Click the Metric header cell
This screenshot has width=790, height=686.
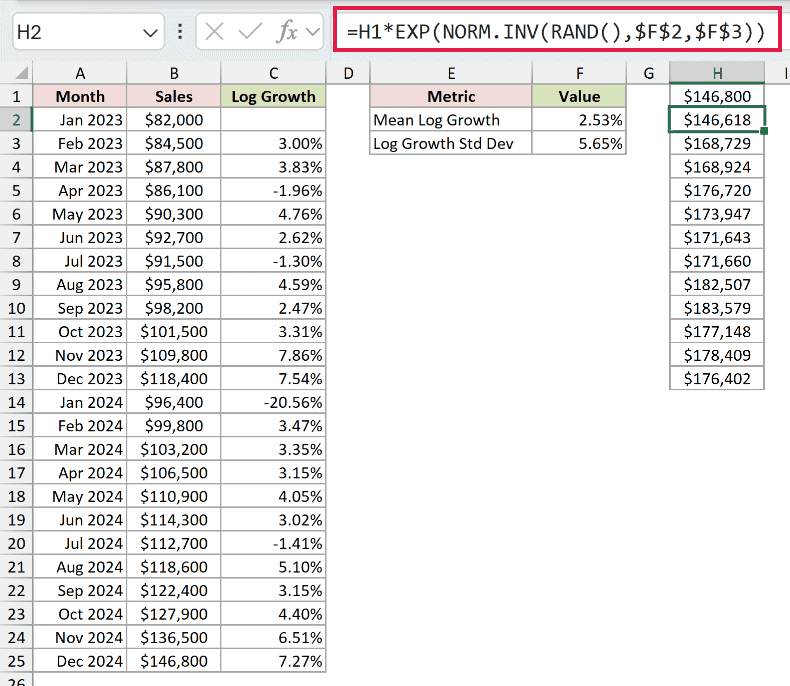pos(451,96)
